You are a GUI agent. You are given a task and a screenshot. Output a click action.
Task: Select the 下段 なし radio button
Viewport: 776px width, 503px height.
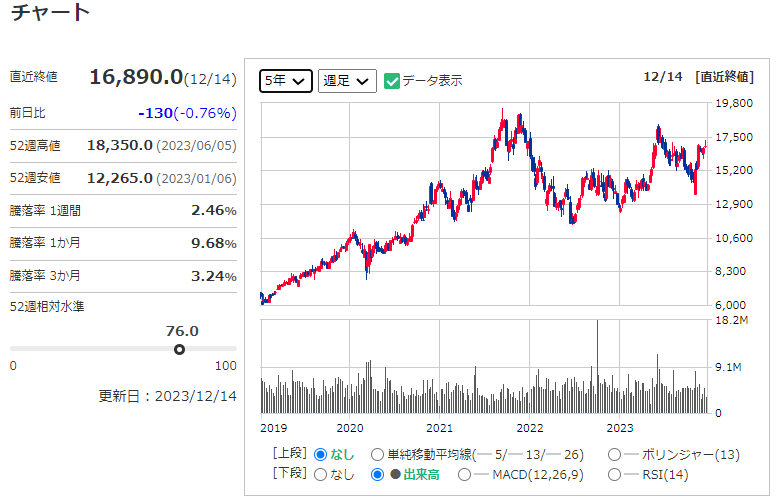point(321,474)
